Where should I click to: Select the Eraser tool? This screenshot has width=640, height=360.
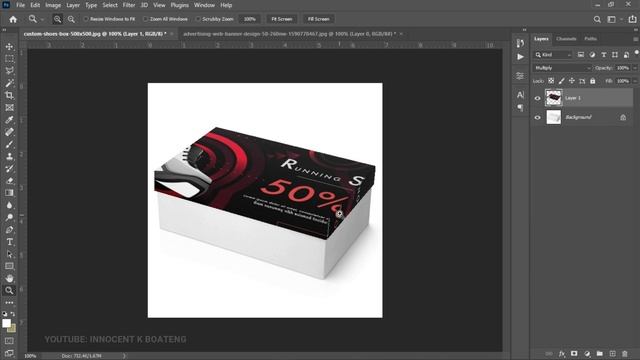(x=9, y=181)
